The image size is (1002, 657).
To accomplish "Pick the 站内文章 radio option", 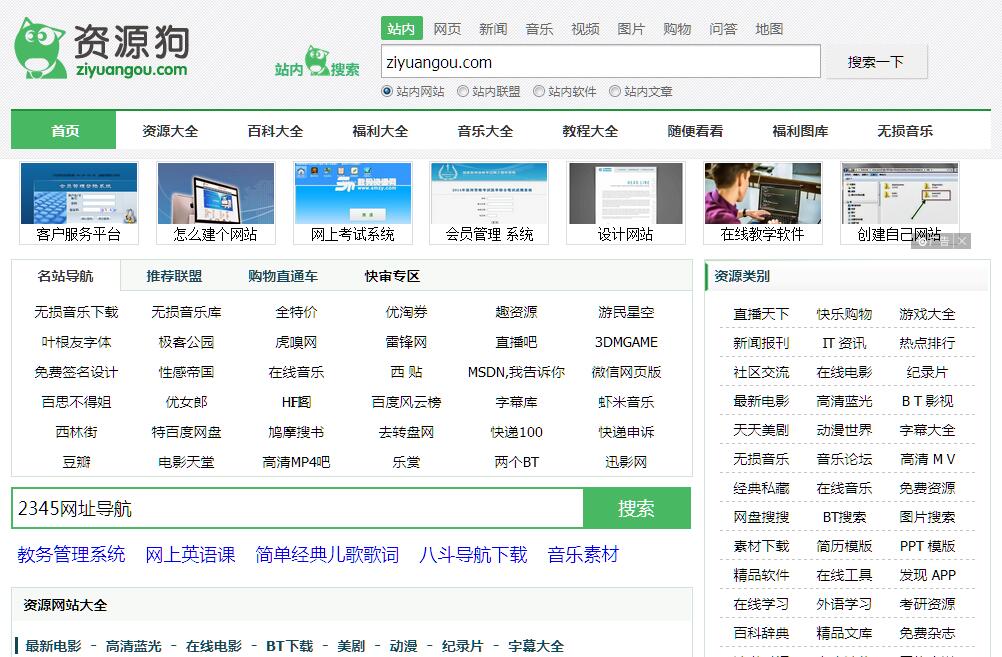I will 615,91.
